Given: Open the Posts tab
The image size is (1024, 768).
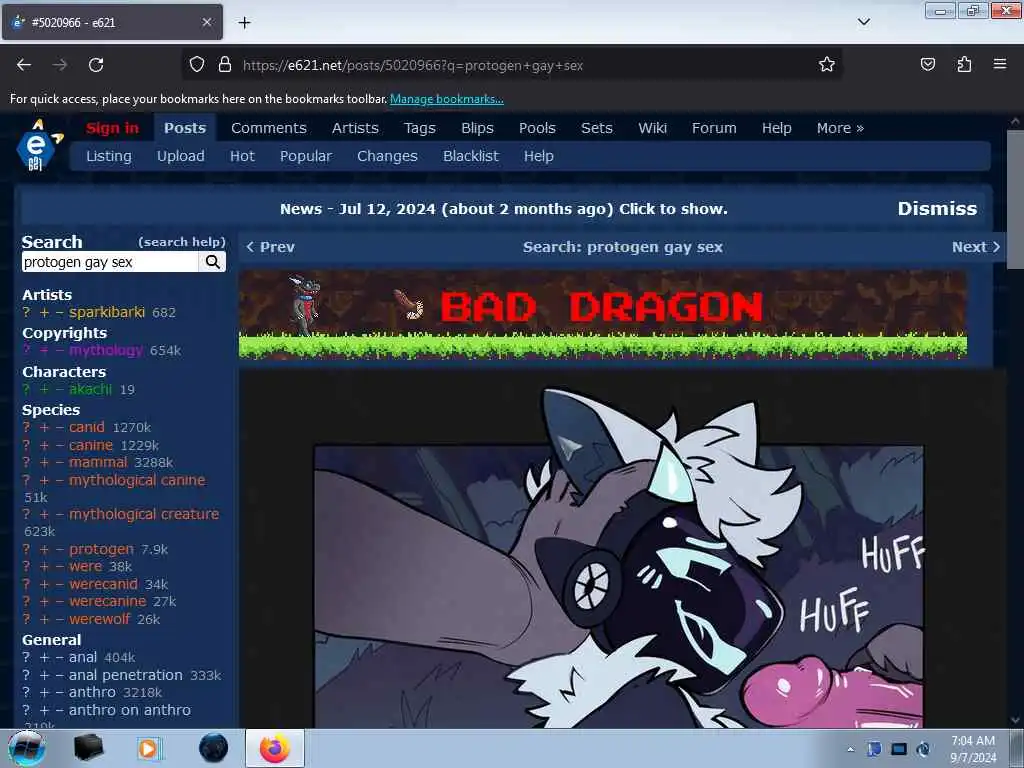Looking at the screenshot, I should 185,128.
